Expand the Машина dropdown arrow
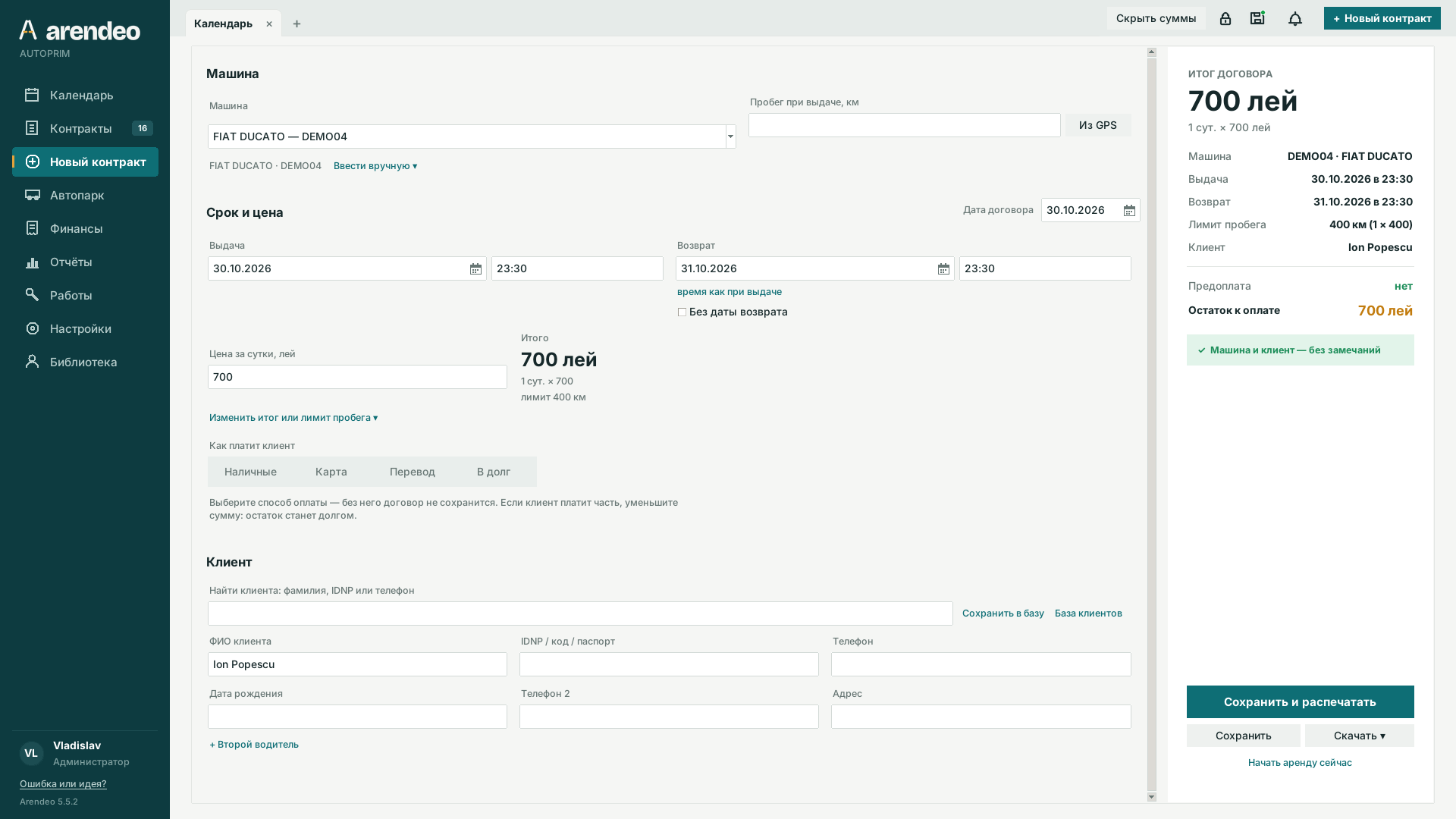The height and width of the screenshot is (819, 1456). (x=730, y=136)
